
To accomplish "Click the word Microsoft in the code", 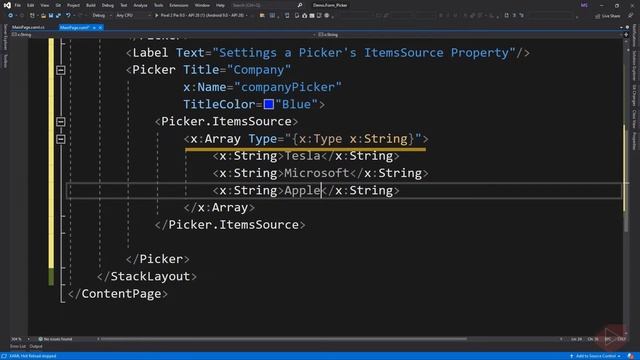I will (317, 173).
